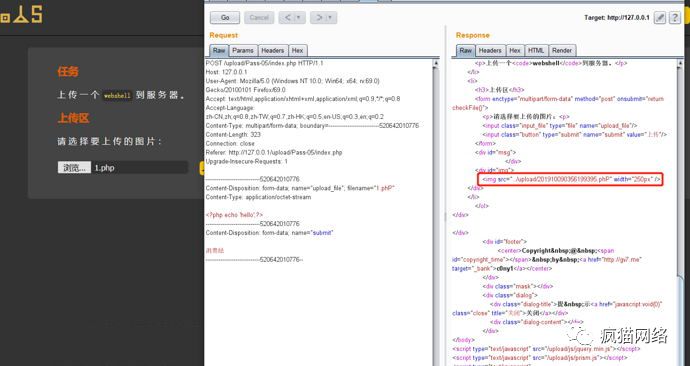Click the Target: http://127.0.0.1 label
The image size is (690, 366).
click(x=617, y=18)
